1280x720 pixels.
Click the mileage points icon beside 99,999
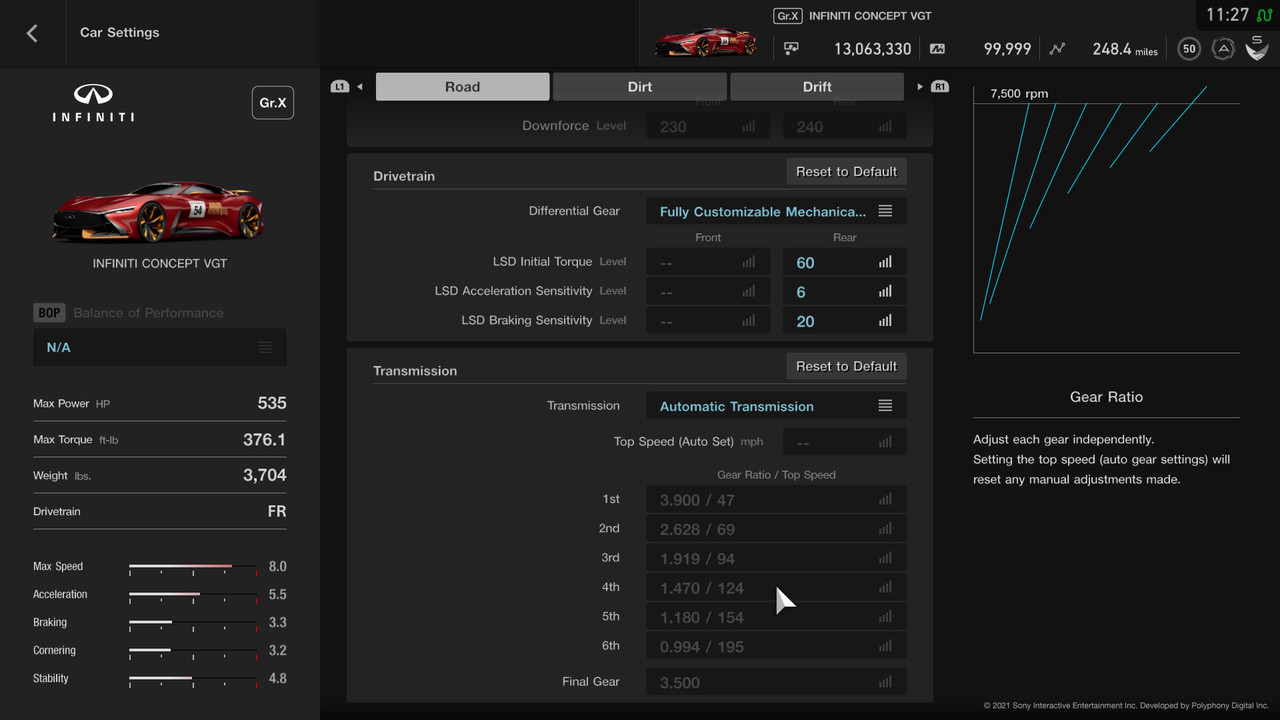(937, 48)
